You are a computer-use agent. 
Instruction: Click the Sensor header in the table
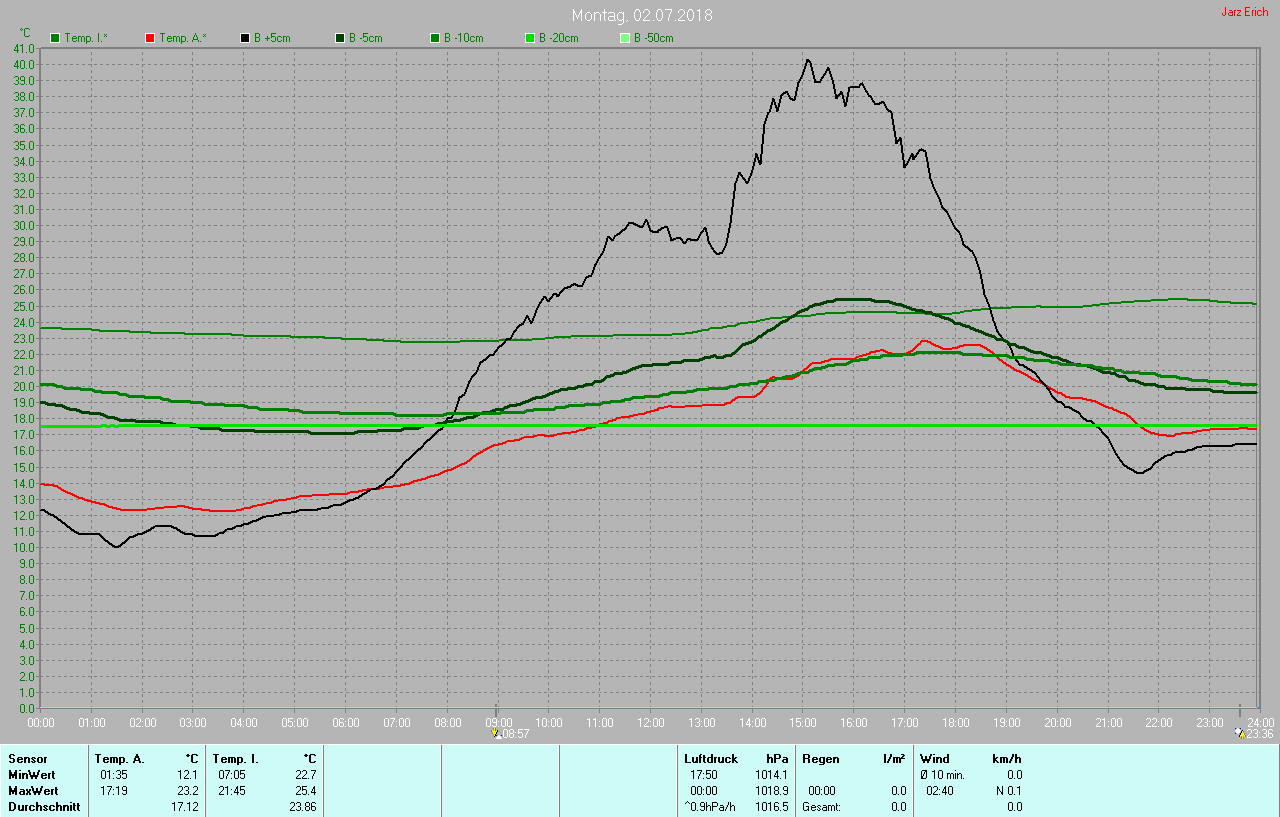(27, 759)
